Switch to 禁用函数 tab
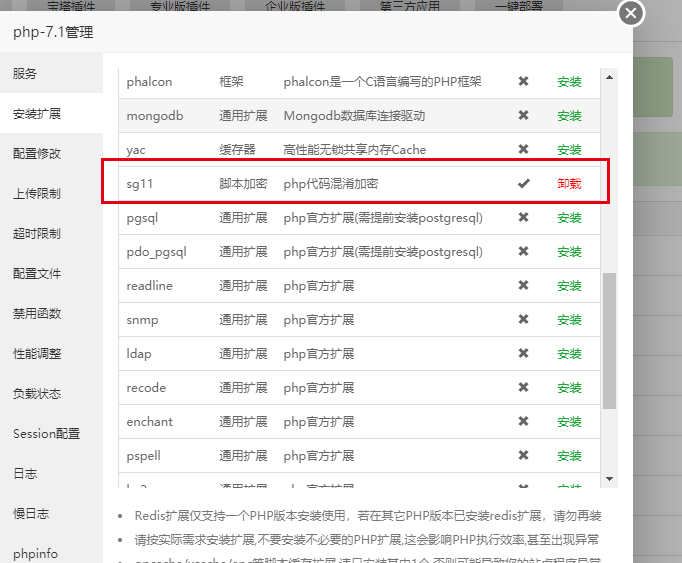682x563 pixels. point(51,314)
